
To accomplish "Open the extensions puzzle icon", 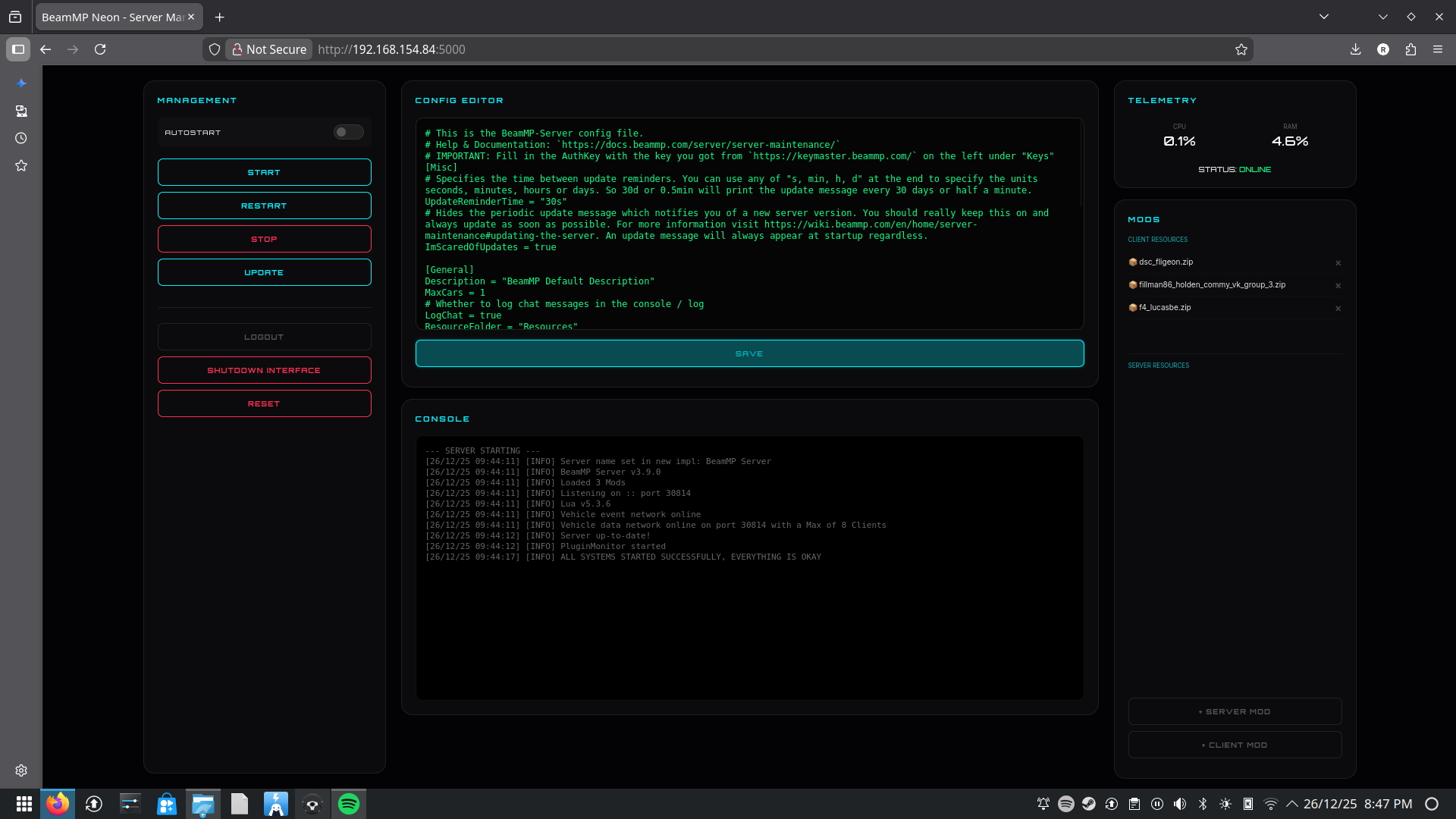I will pos(1410,49).
